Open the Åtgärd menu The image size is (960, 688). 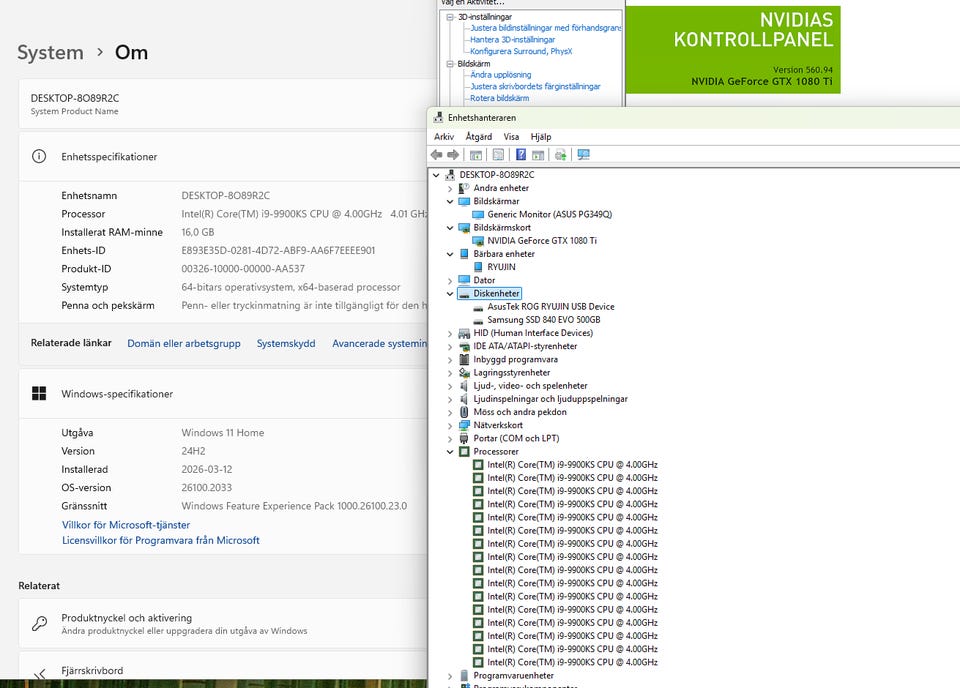(478, 137)
